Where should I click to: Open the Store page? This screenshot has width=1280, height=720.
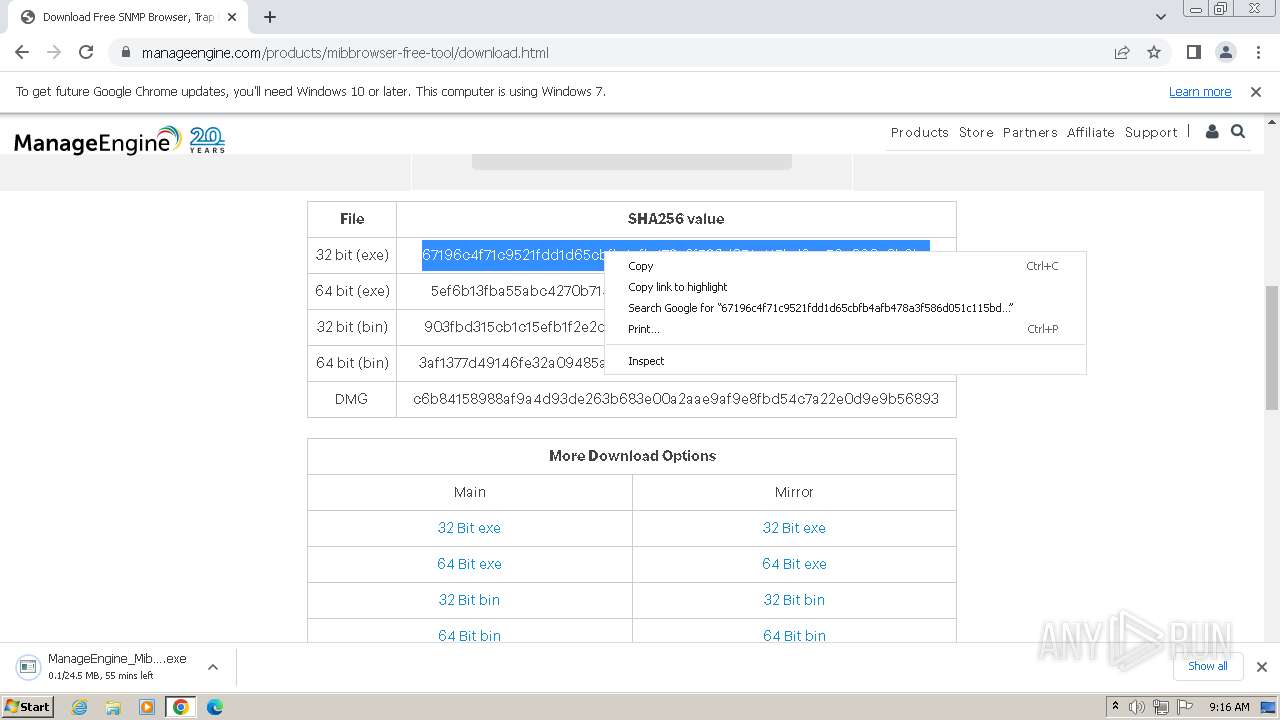pyautogui.click(x=976, y=132)
